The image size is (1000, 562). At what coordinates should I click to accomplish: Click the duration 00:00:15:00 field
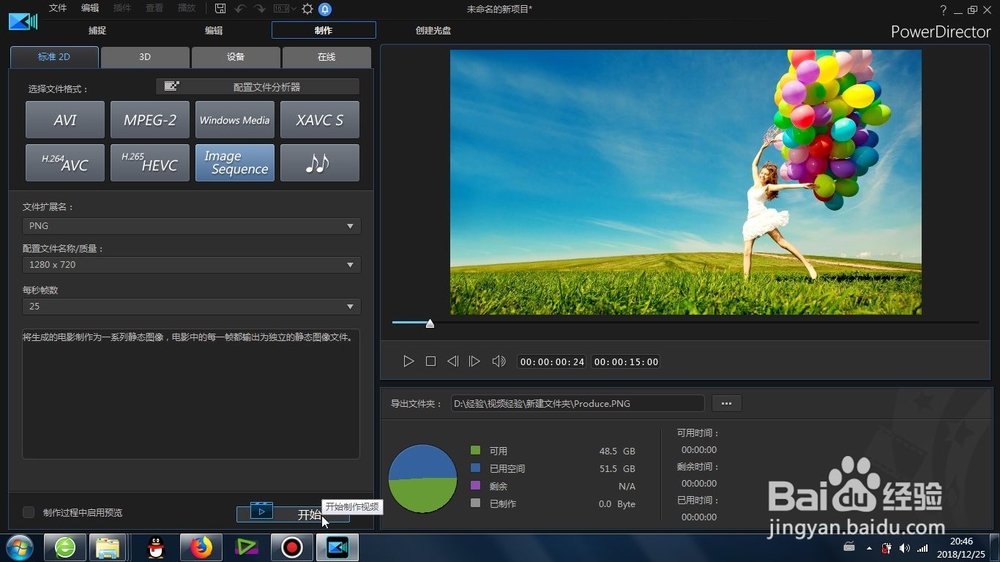tap(626, 362)
